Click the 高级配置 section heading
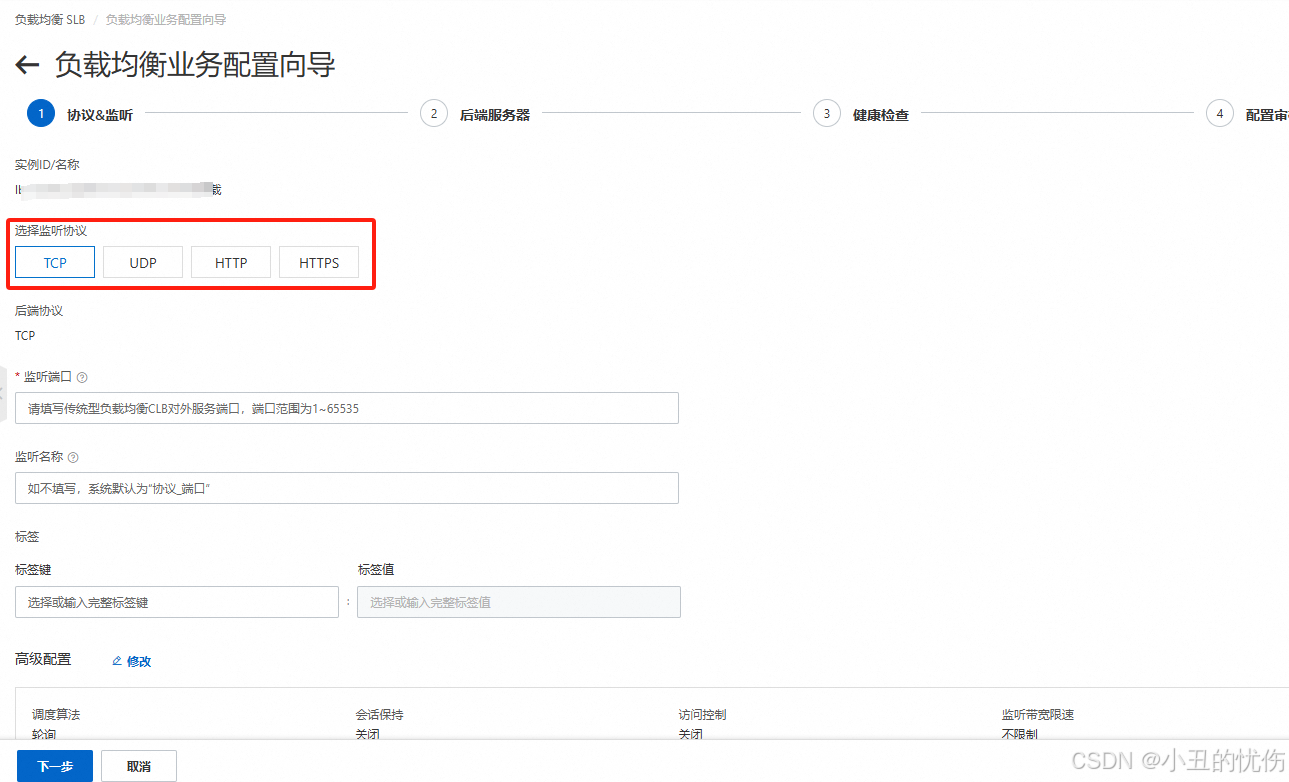 [43, 660]
